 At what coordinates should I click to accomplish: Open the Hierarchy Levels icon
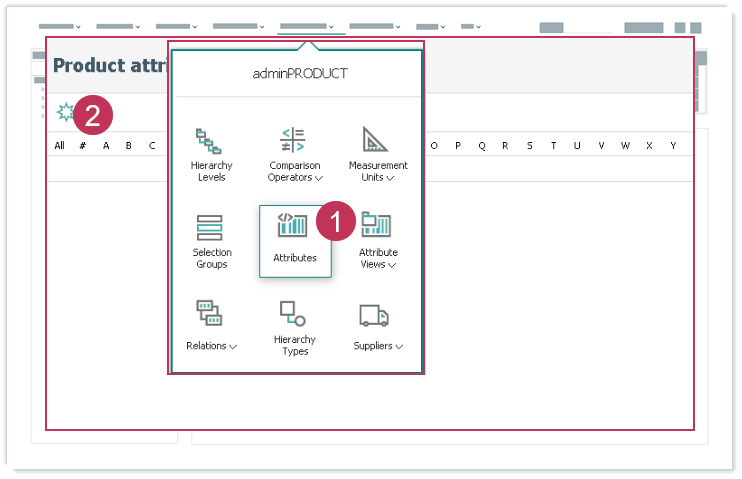[x=210, y=140]
